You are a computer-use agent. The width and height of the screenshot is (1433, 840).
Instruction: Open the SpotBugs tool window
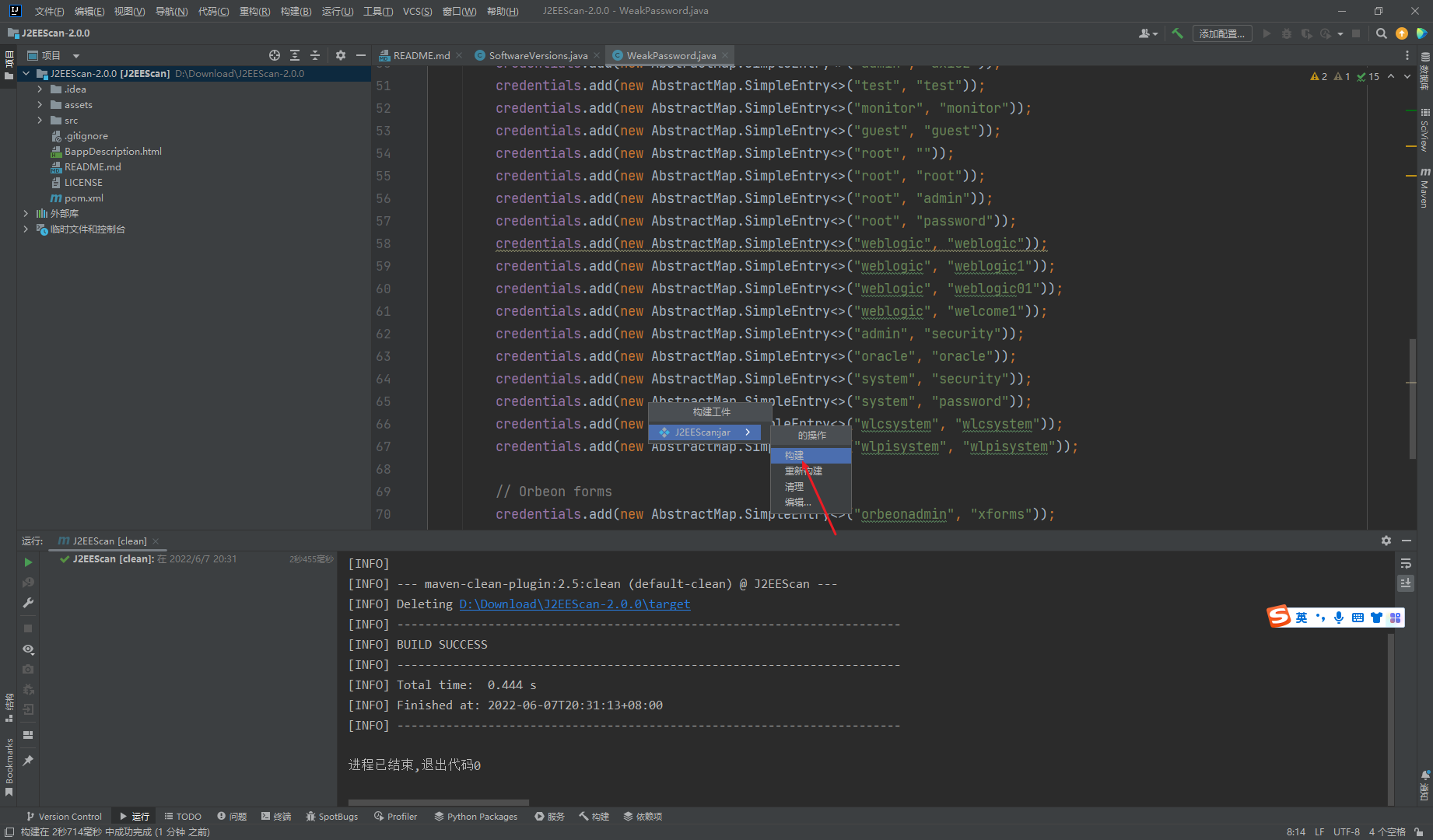tap(332, 817)
